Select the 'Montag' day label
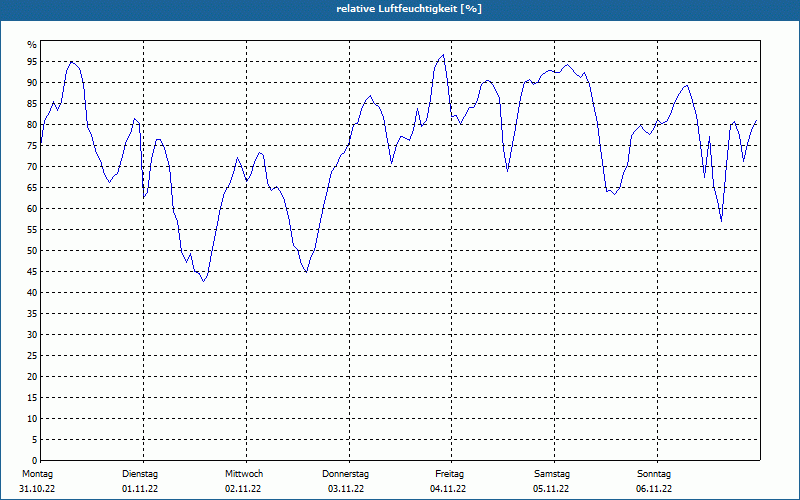Image resolution: width=800 pixels, height=500 pixels. pos(37,474)
